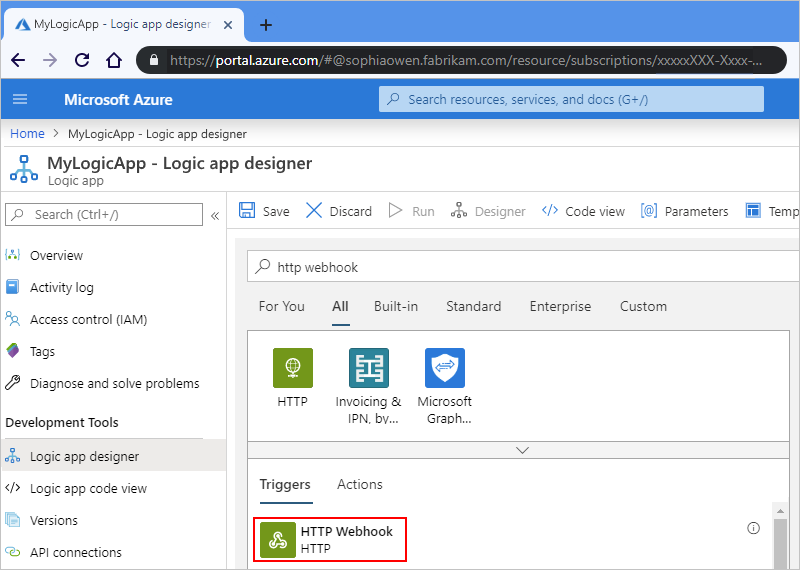Open Code view from toolbar
This screenshot has height=570, width=800.
click(583, 211)
